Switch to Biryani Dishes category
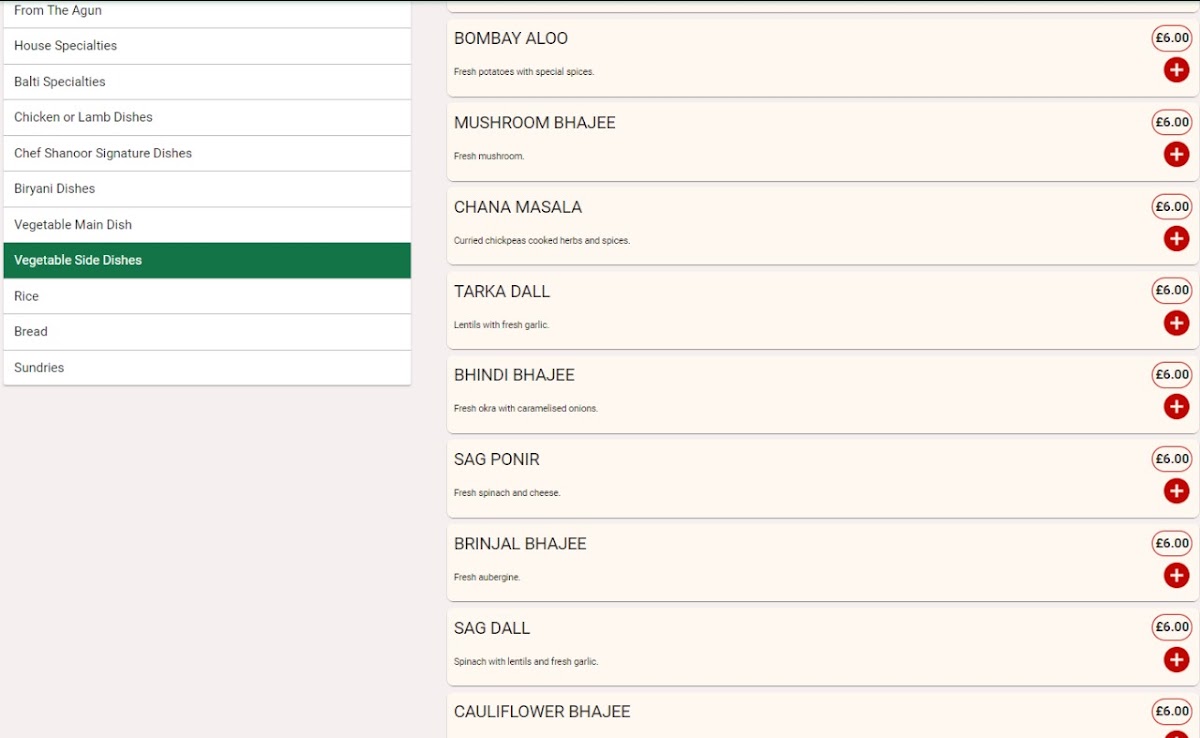Screen dimensions: 1200x738 (x=207, y=189)
